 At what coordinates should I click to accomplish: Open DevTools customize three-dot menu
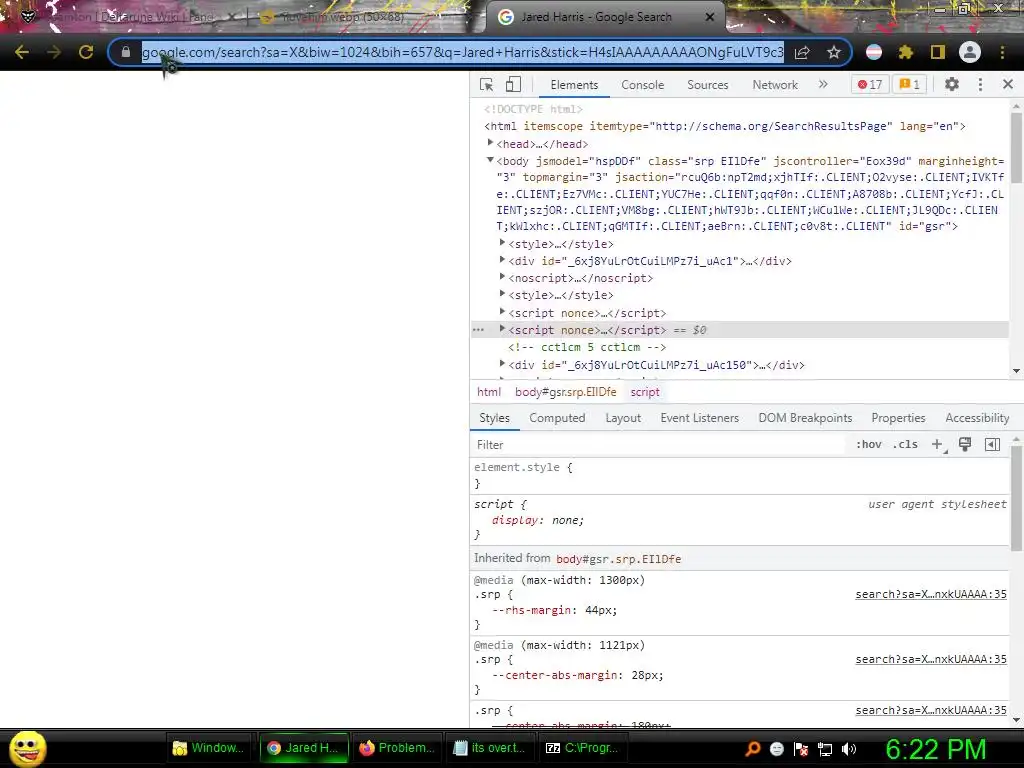[980, 84]
